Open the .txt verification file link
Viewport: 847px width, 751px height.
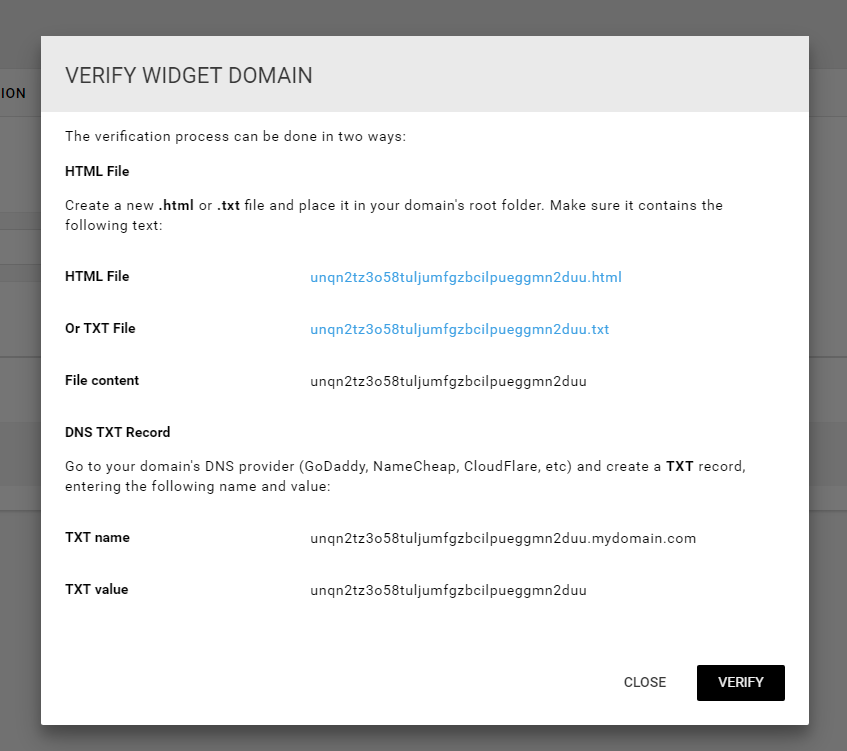point(460,329)
